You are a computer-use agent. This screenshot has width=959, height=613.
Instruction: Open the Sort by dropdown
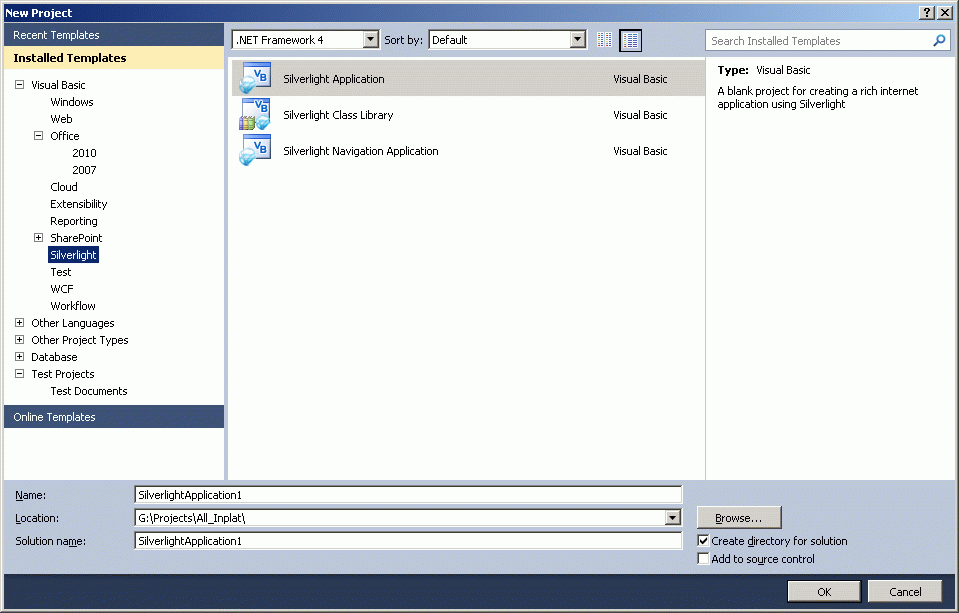(x=578, y=40)
